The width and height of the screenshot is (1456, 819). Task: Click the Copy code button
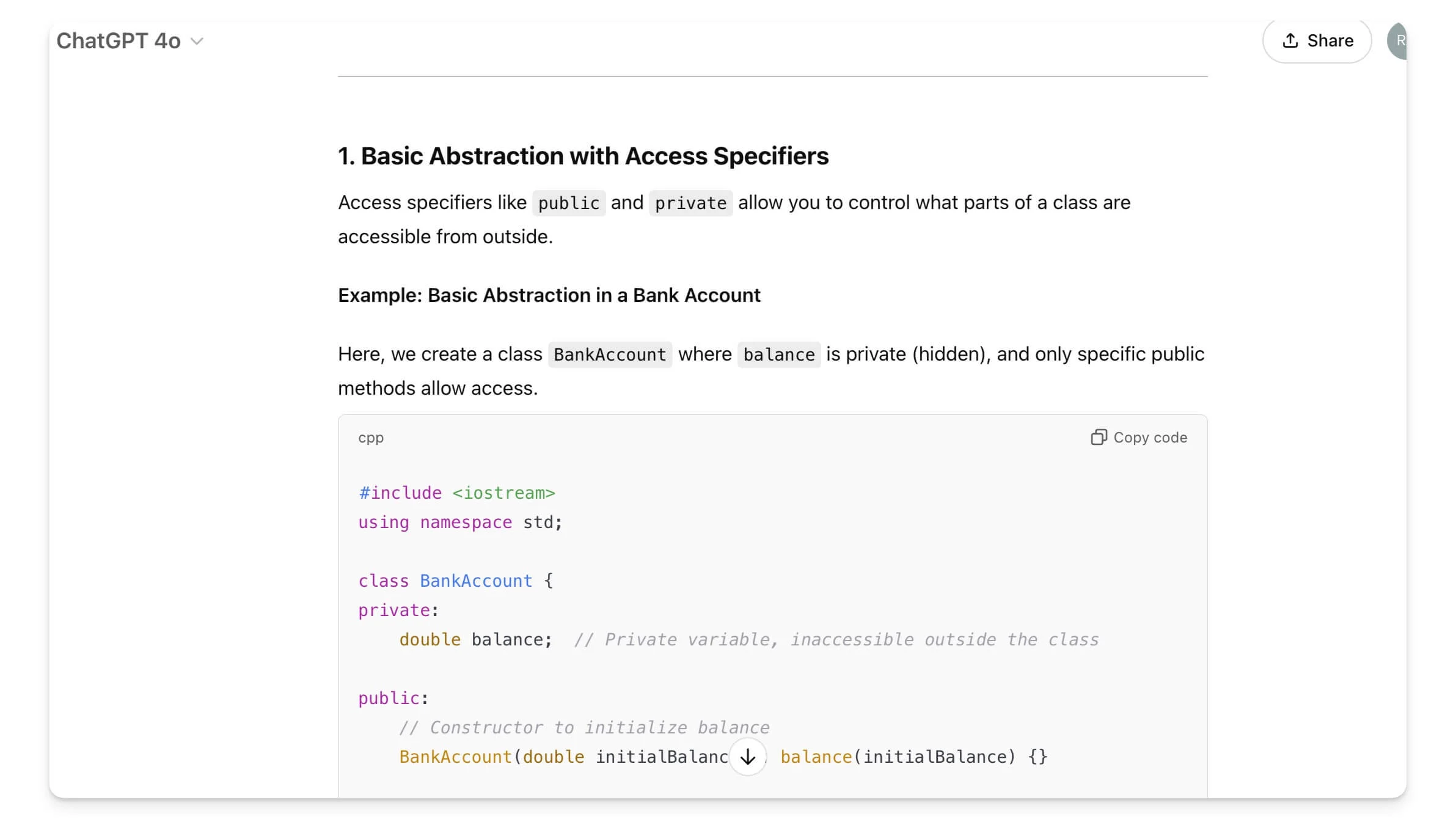coord(1139,438)
